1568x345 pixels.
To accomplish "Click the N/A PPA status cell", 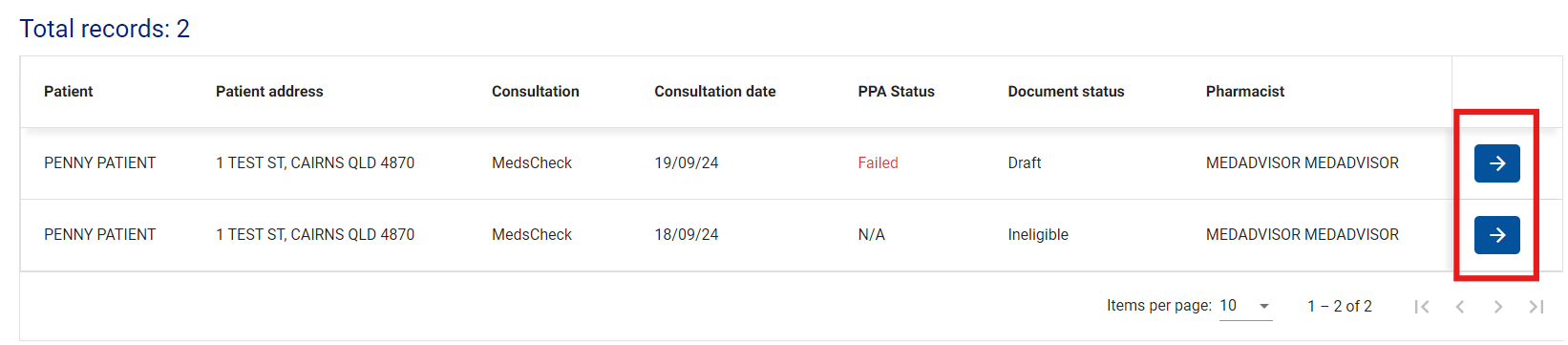I will (871, 235).
